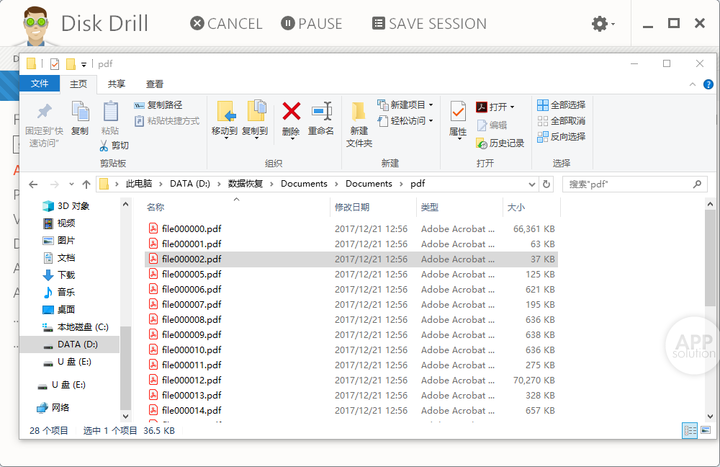Open Explorer help question mark icon
720x467 pixels.
[709, 84]
